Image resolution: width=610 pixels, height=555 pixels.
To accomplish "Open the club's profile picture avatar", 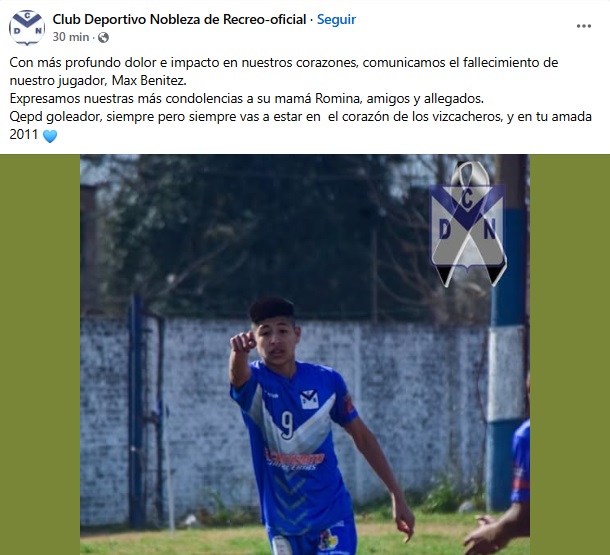I will [x=27, y=27].
